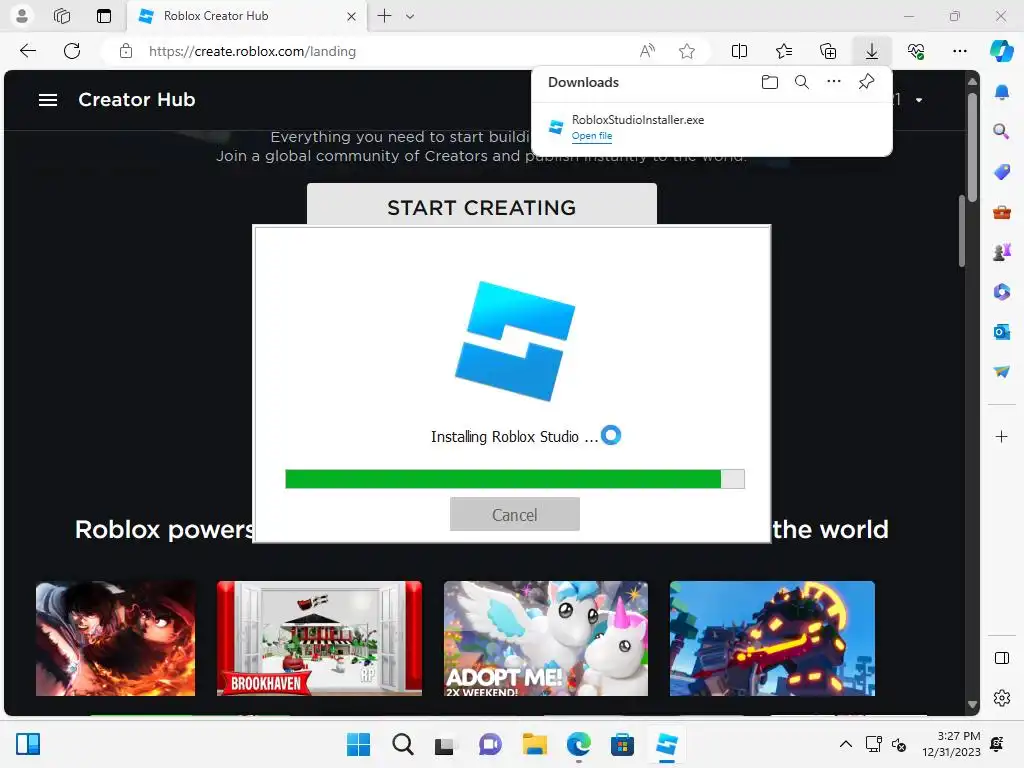Viewport: 1024px width, 768px height.
Task: Open the Favorites list
Action: [784, 51]
